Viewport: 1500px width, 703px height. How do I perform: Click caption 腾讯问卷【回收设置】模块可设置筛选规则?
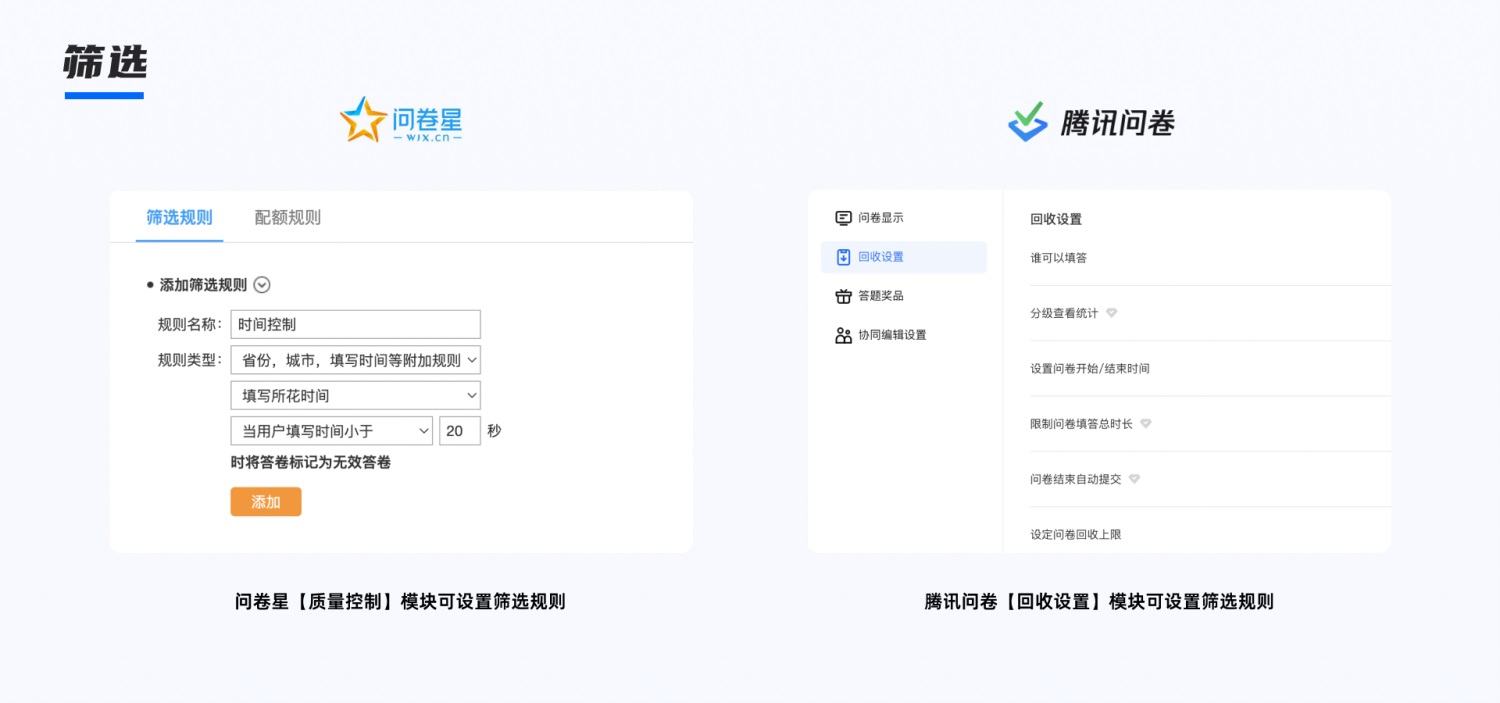pos(1099,601)
